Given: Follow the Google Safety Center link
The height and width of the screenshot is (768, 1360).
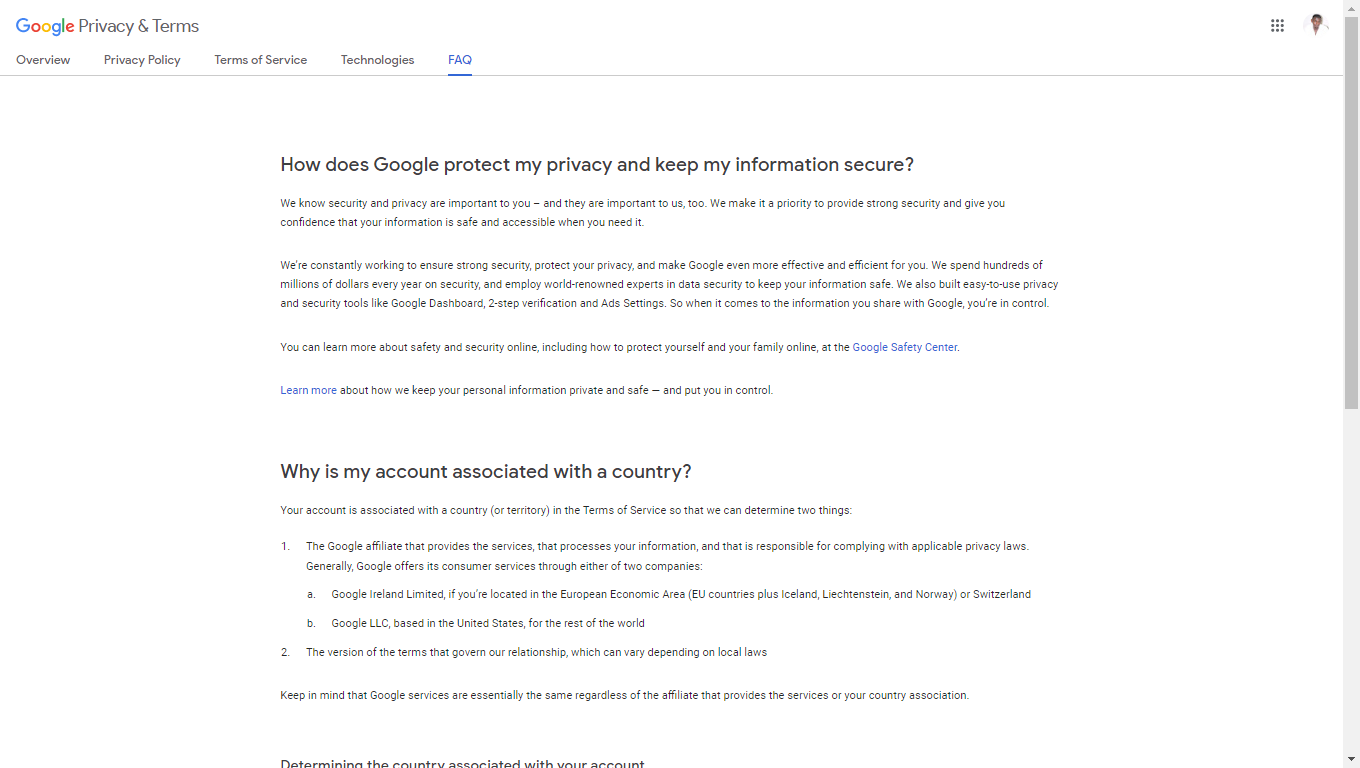Looking at the screenshot, I should pyautogui.click(x=905, y=347).
